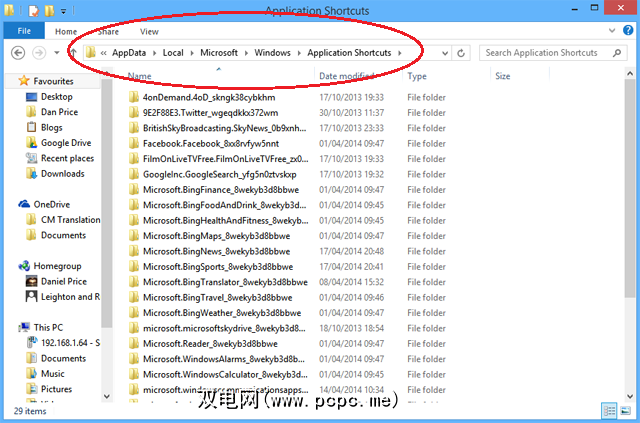Viewport: 640px width, 423px height.
Task: Open Google Drive in Favourites
Action: 66,143
